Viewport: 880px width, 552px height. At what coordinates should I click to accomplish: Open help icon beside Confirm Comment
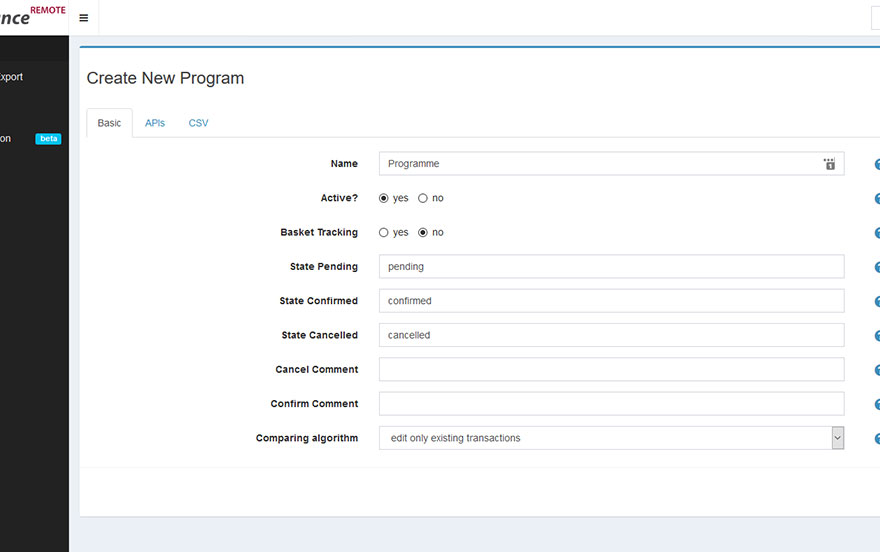877,405
